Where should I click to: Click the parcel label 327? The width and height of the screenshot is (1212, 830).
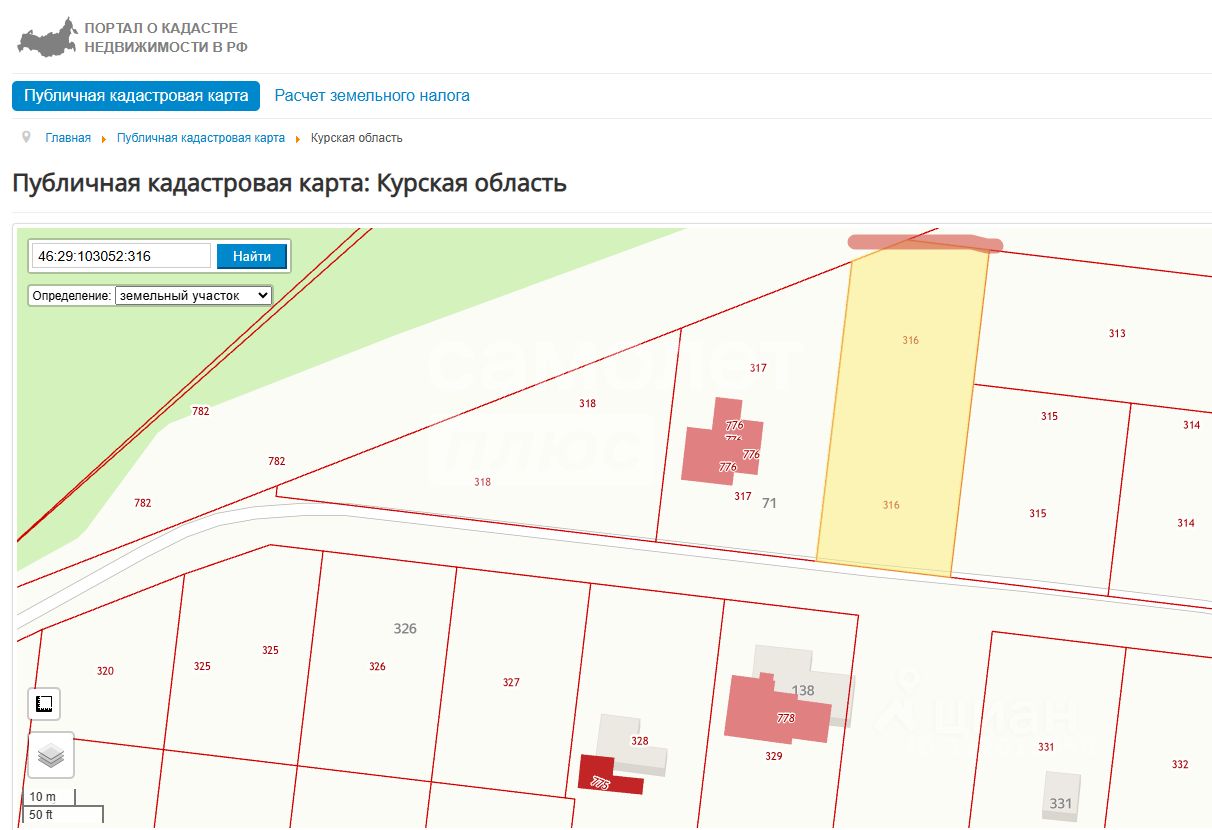(511, 683)
